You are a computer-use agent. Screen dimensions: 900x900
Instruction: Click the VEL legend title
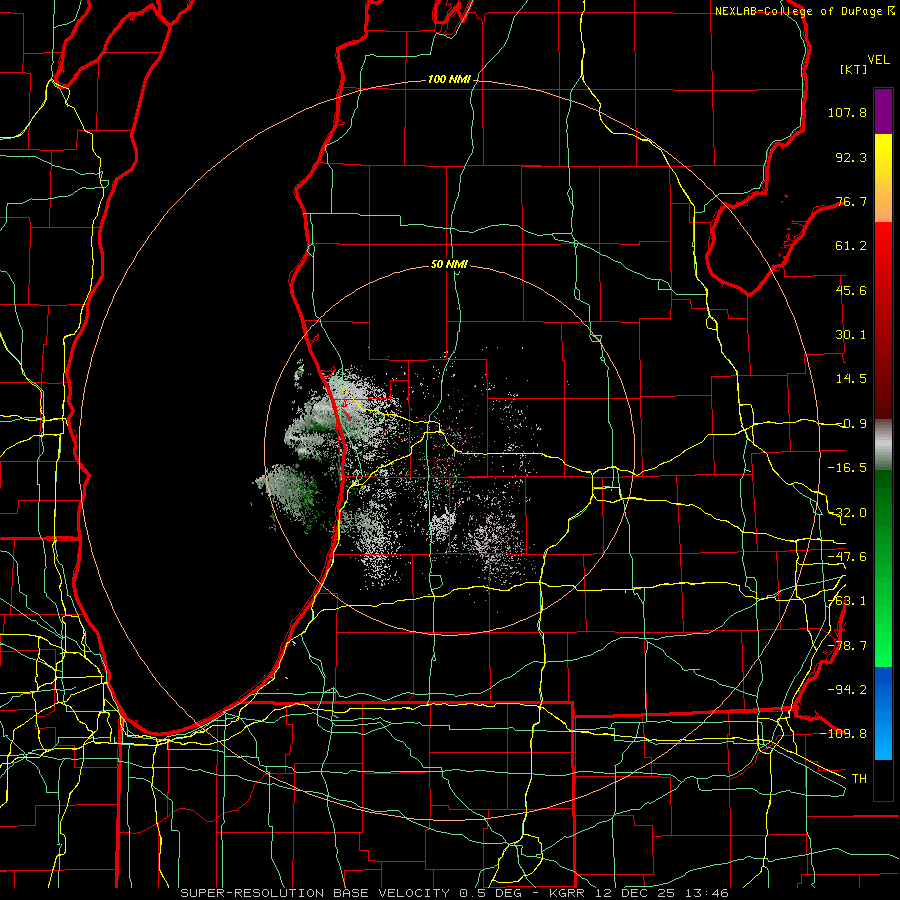[x=878, y=60]
